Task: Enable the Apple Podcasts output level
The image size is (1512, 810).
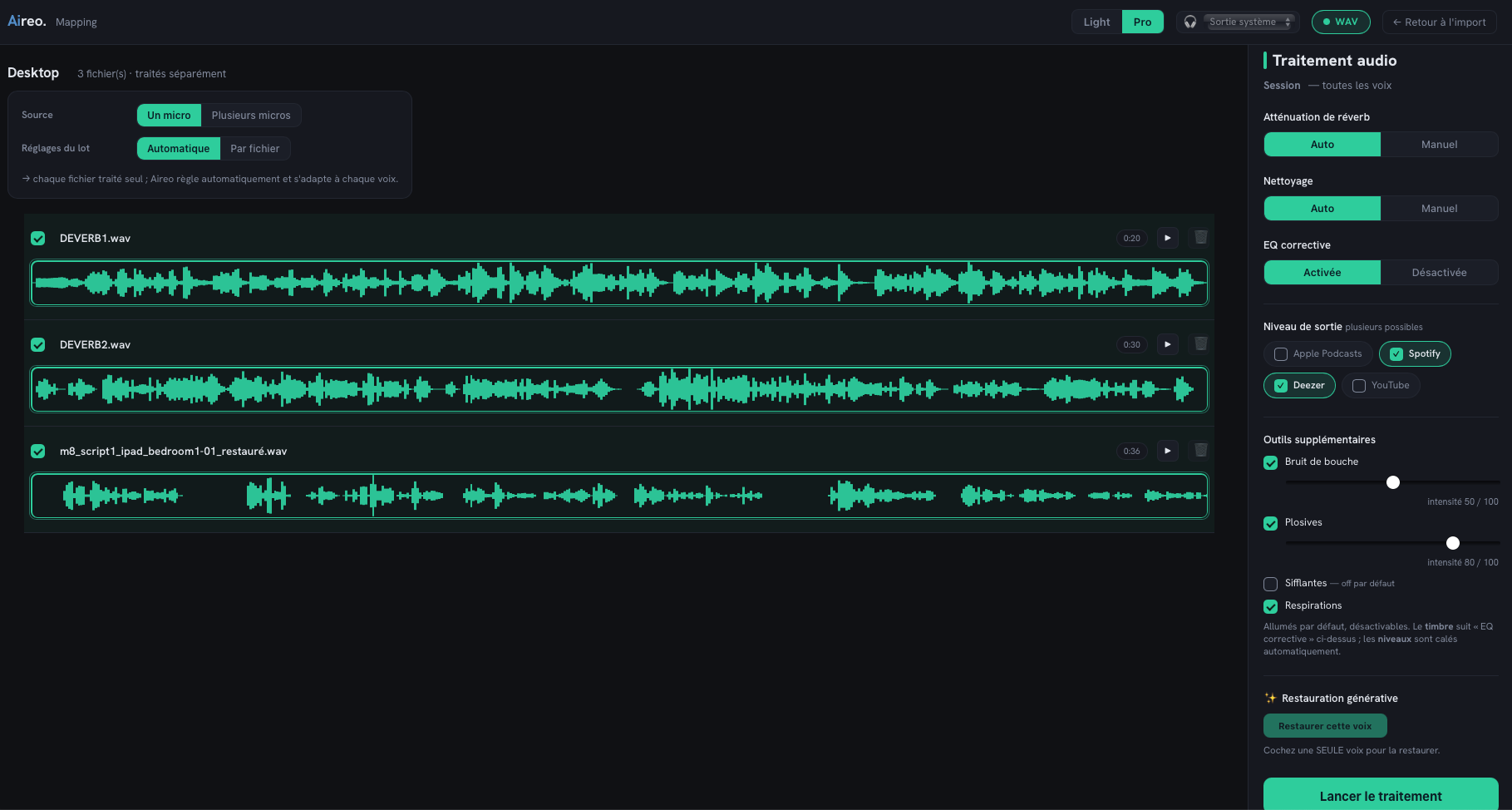Action: [x=1317, y=353]
